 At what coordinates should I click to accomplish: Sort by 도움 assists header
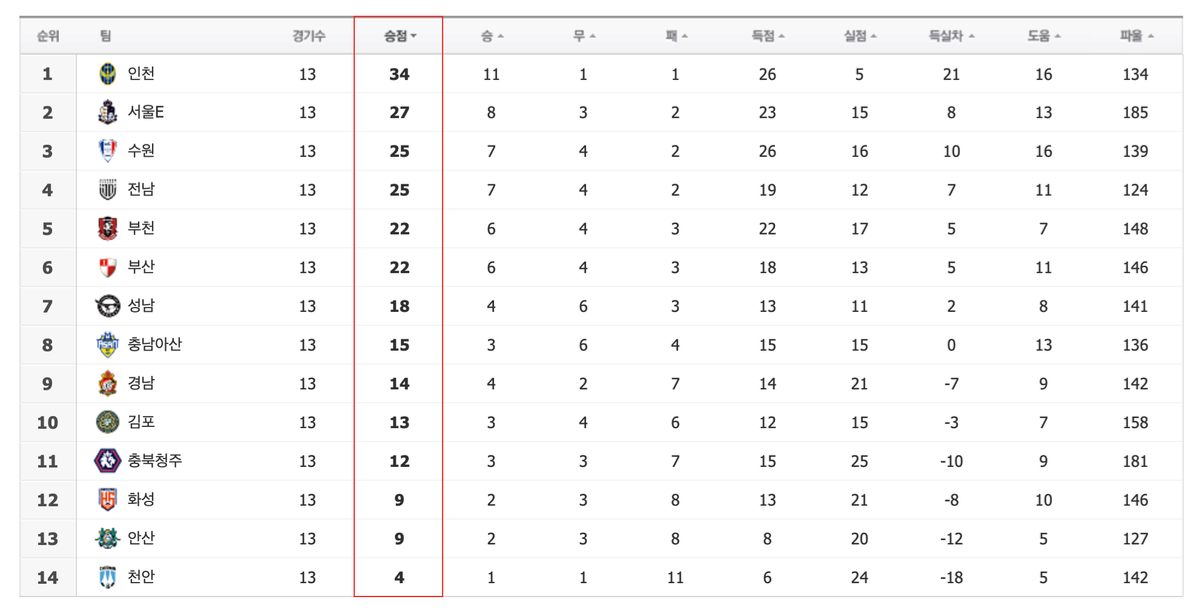(x=1043, y=36)
